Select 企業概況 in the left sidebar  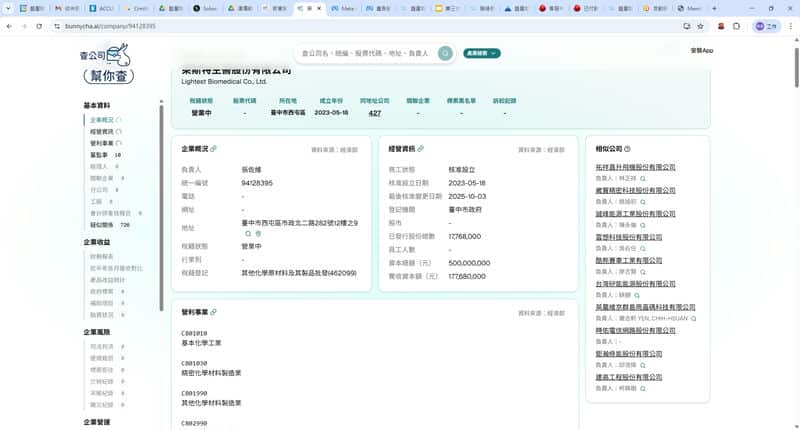point(101,119)
